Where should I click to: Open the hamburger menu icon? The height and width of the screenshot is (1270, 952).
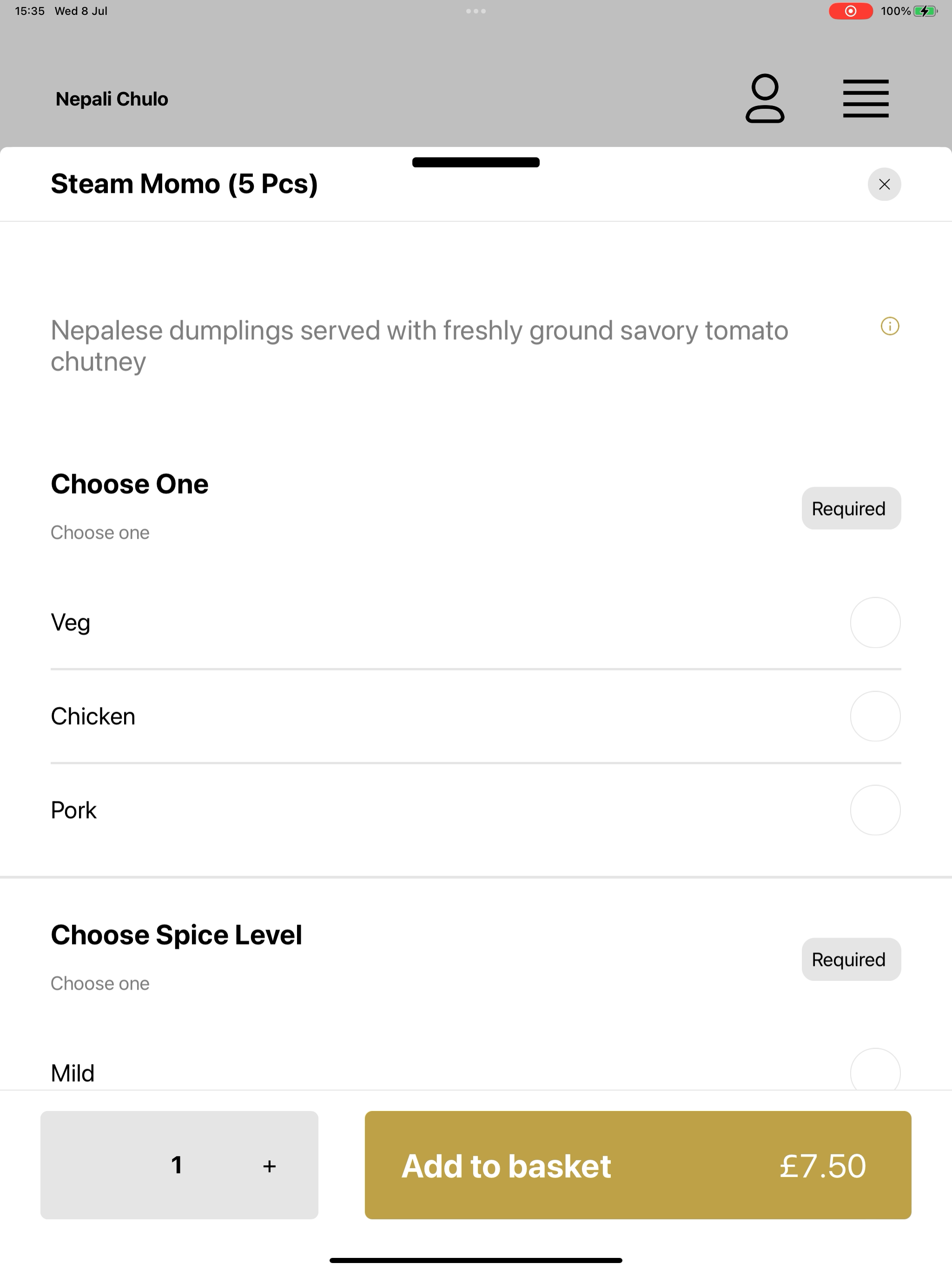tap(865, 99)
